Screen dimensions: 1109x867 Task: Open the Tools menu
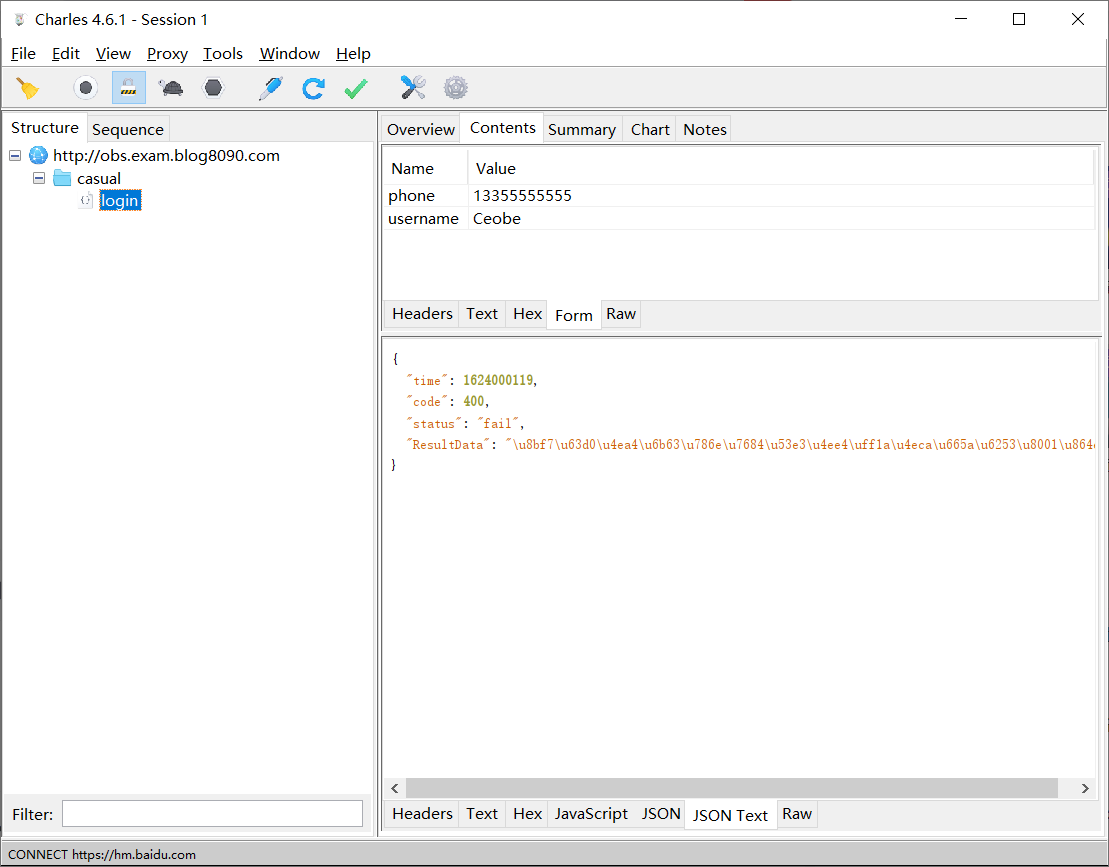pos(223,54)
